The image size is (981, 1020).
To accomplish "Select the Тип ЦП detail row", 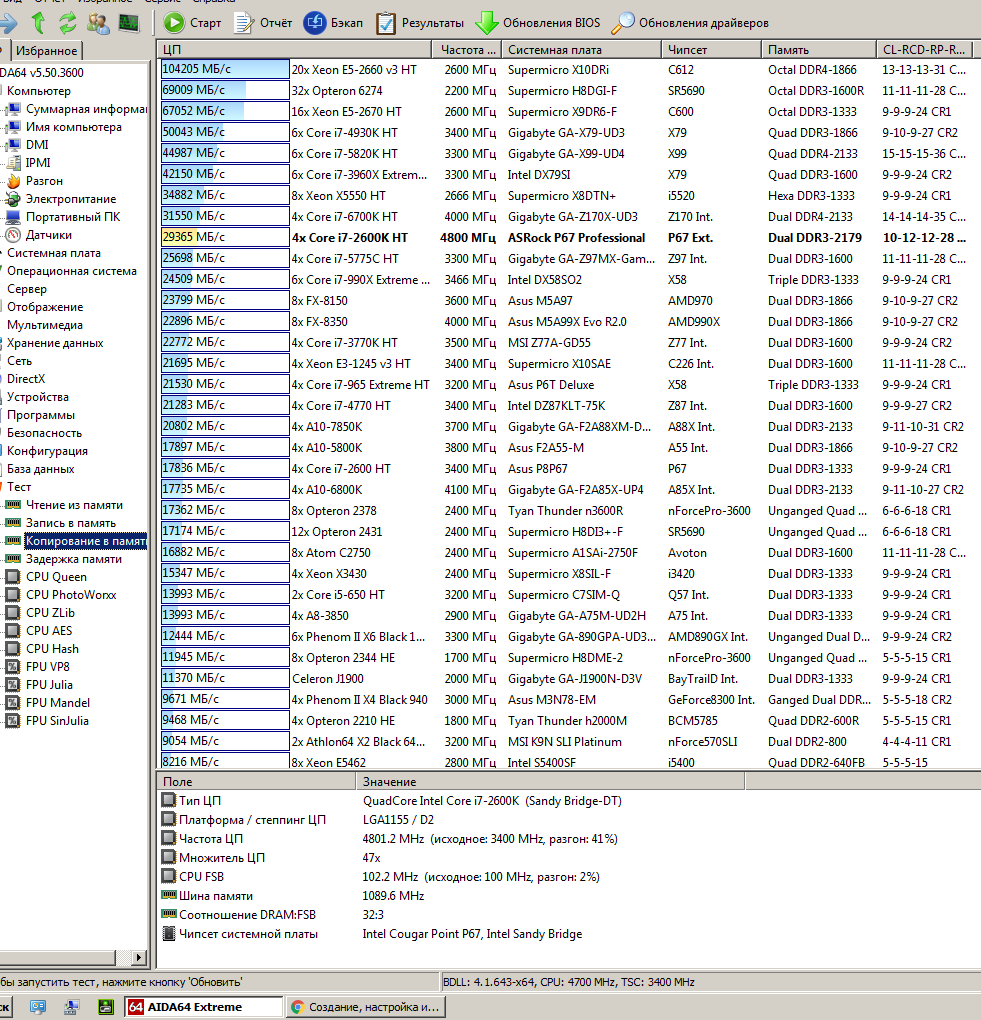I will (x=390, y=801).
